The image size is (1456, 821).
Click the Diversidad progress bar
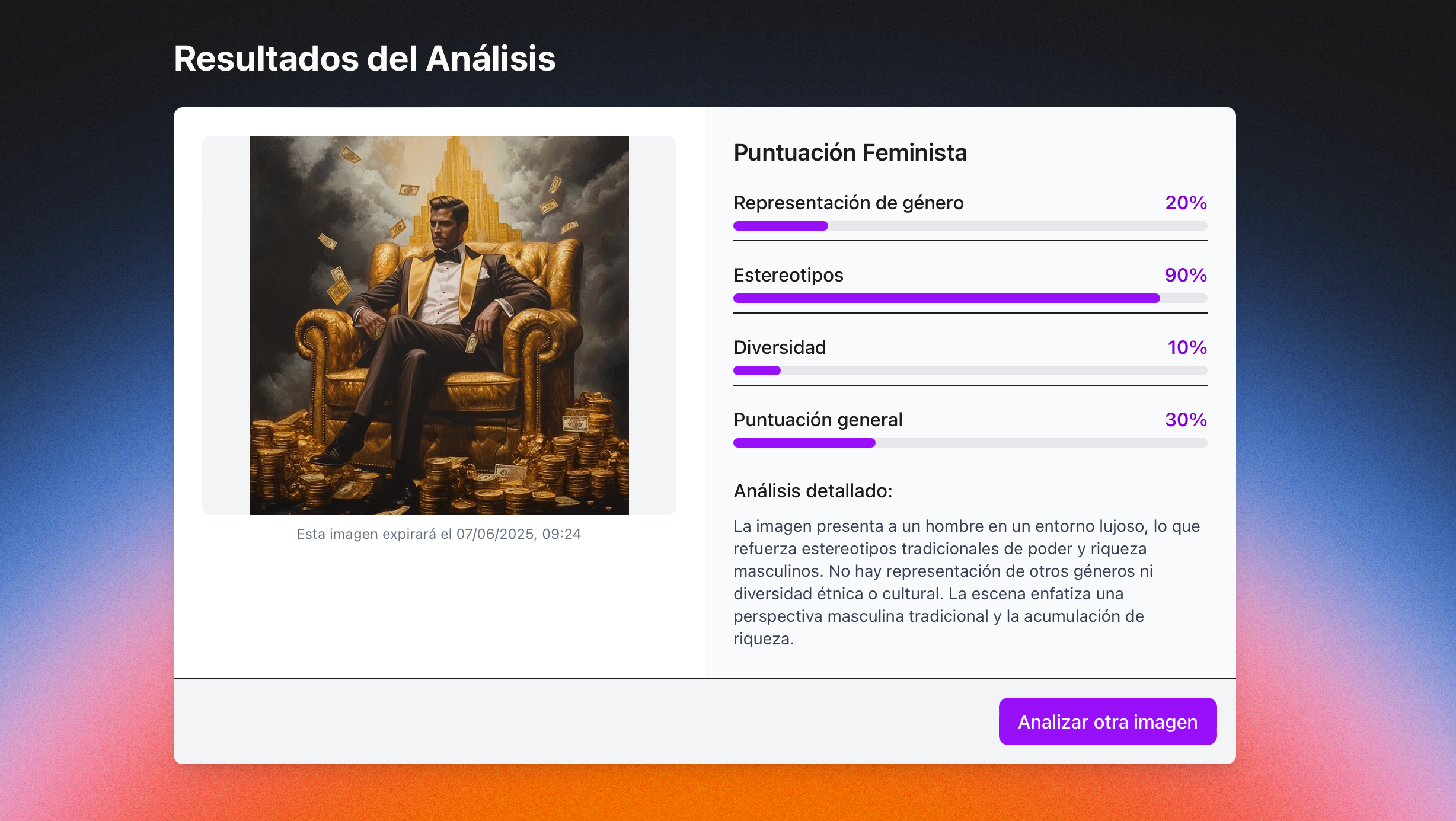(x=970, y=370)
